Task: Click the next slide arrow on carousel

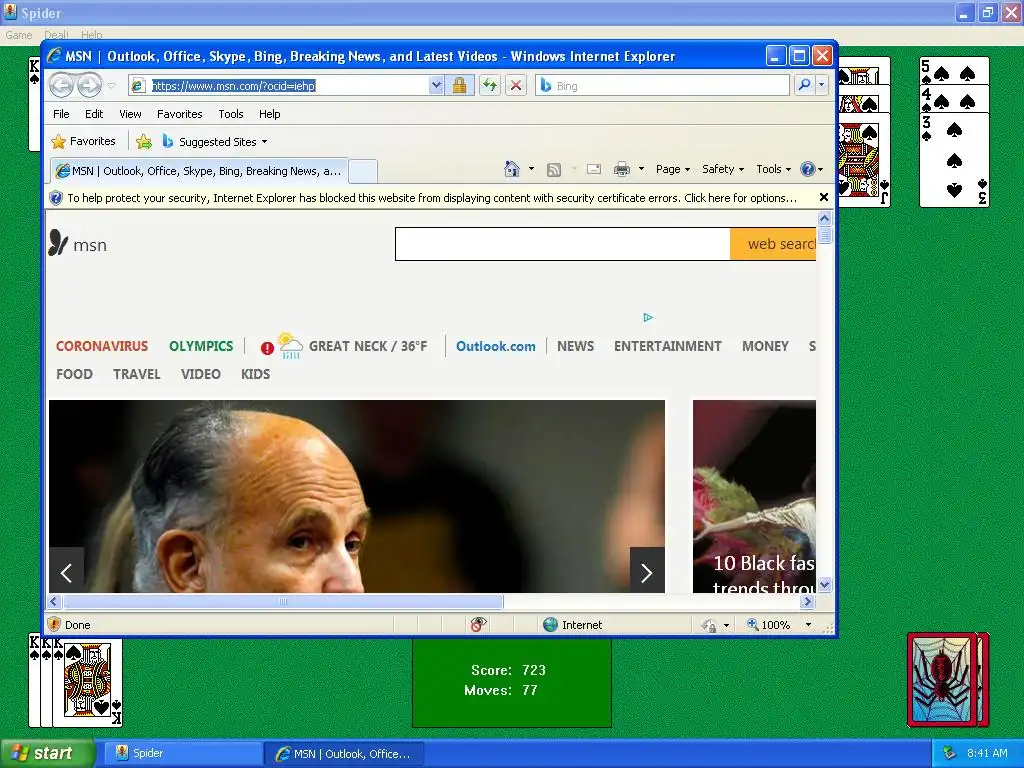Action: [x=647, y=573]
